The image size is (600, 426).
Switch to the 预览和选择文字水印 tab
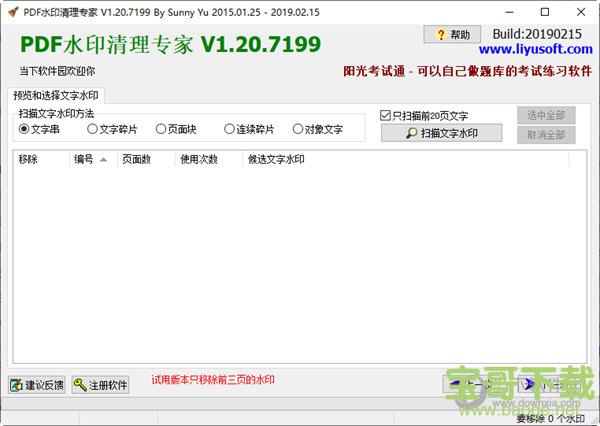coord(55,95)
